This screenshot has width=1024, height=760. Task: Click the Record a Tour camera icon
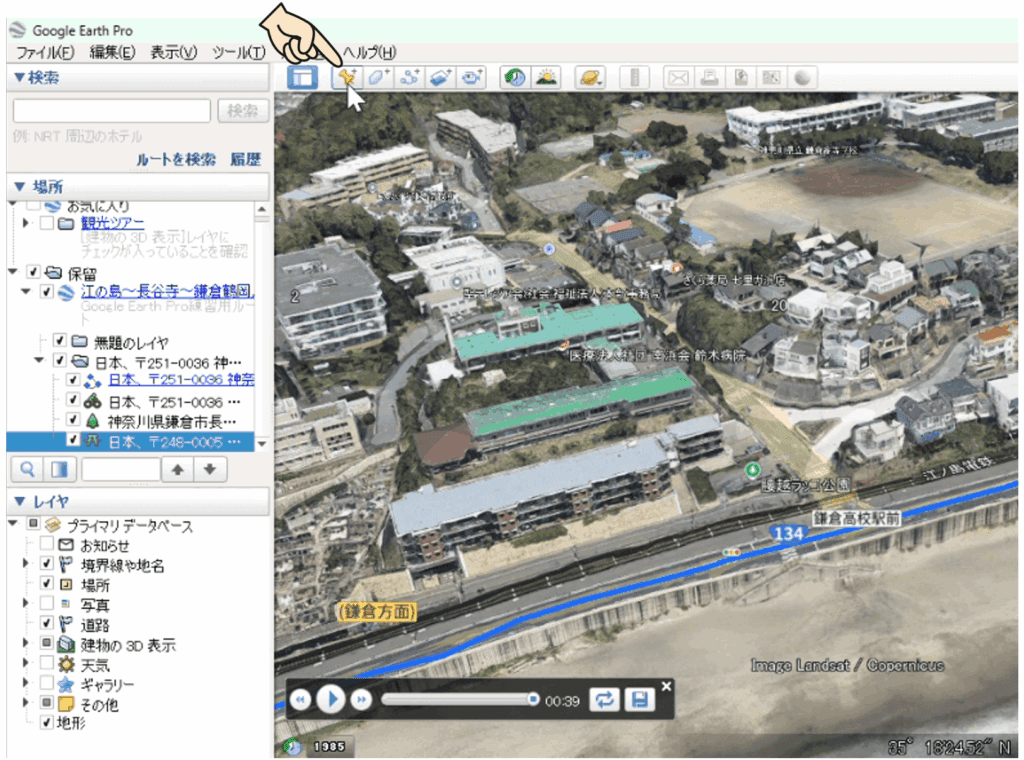click(471, 78)
